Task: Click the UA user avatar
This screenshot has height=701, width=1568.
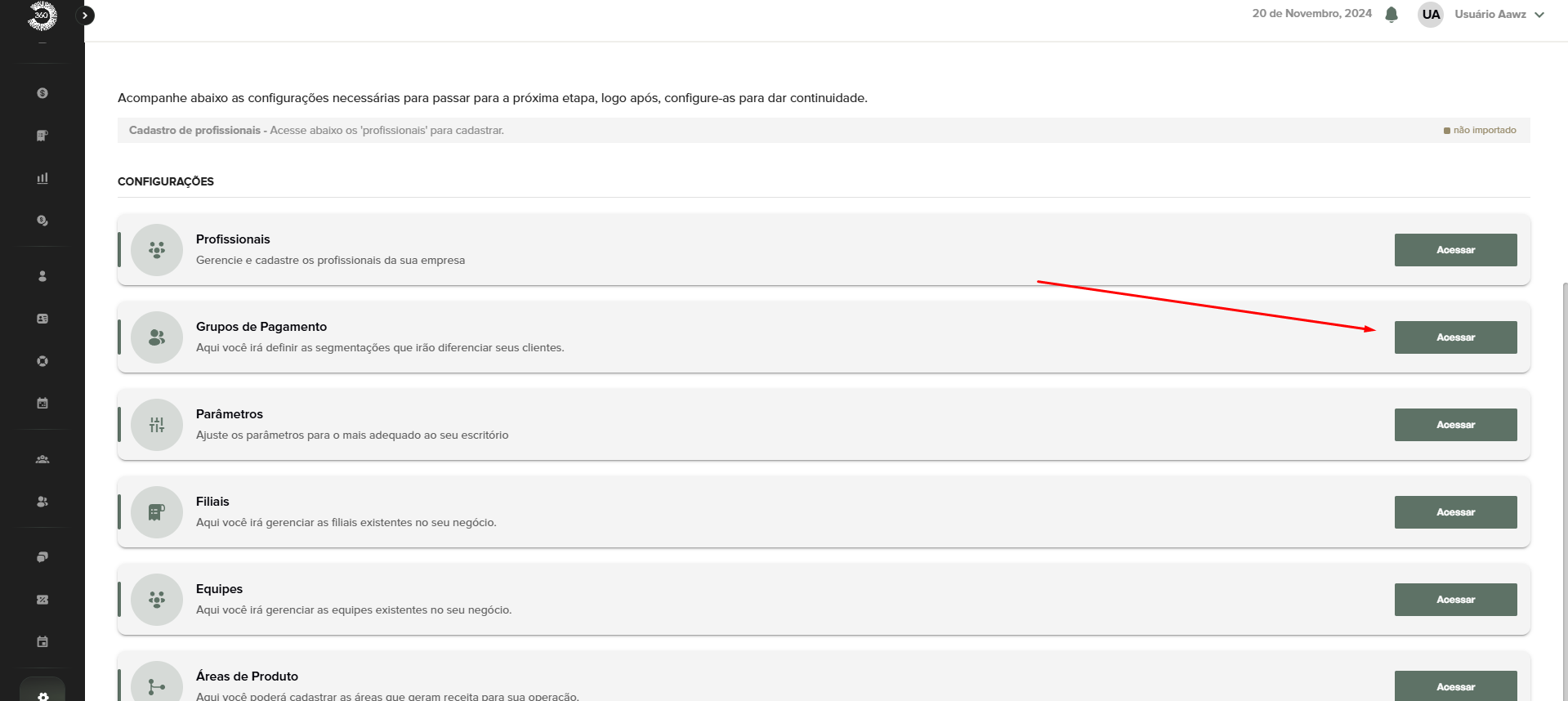Action: (x=1430, y=15)
